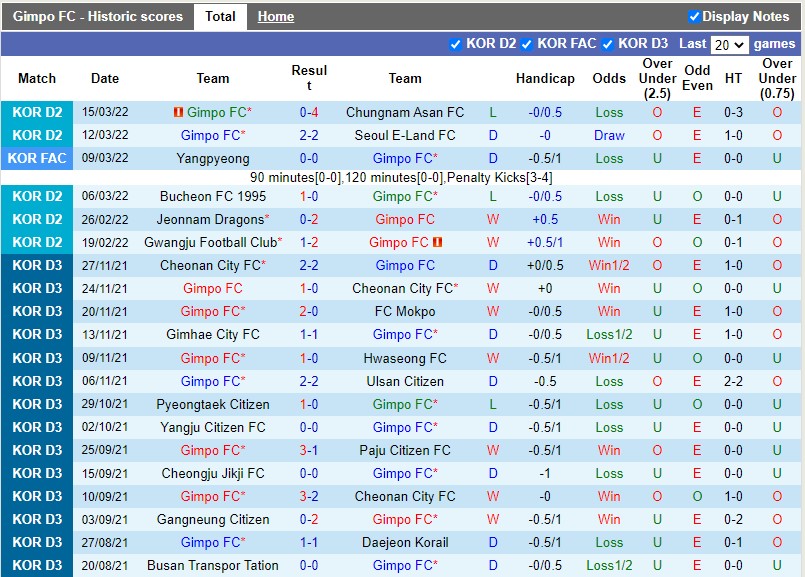Click the Gimpo FC - Historic scores title
Screen dimensions: 805x577
tap(98, 16)
